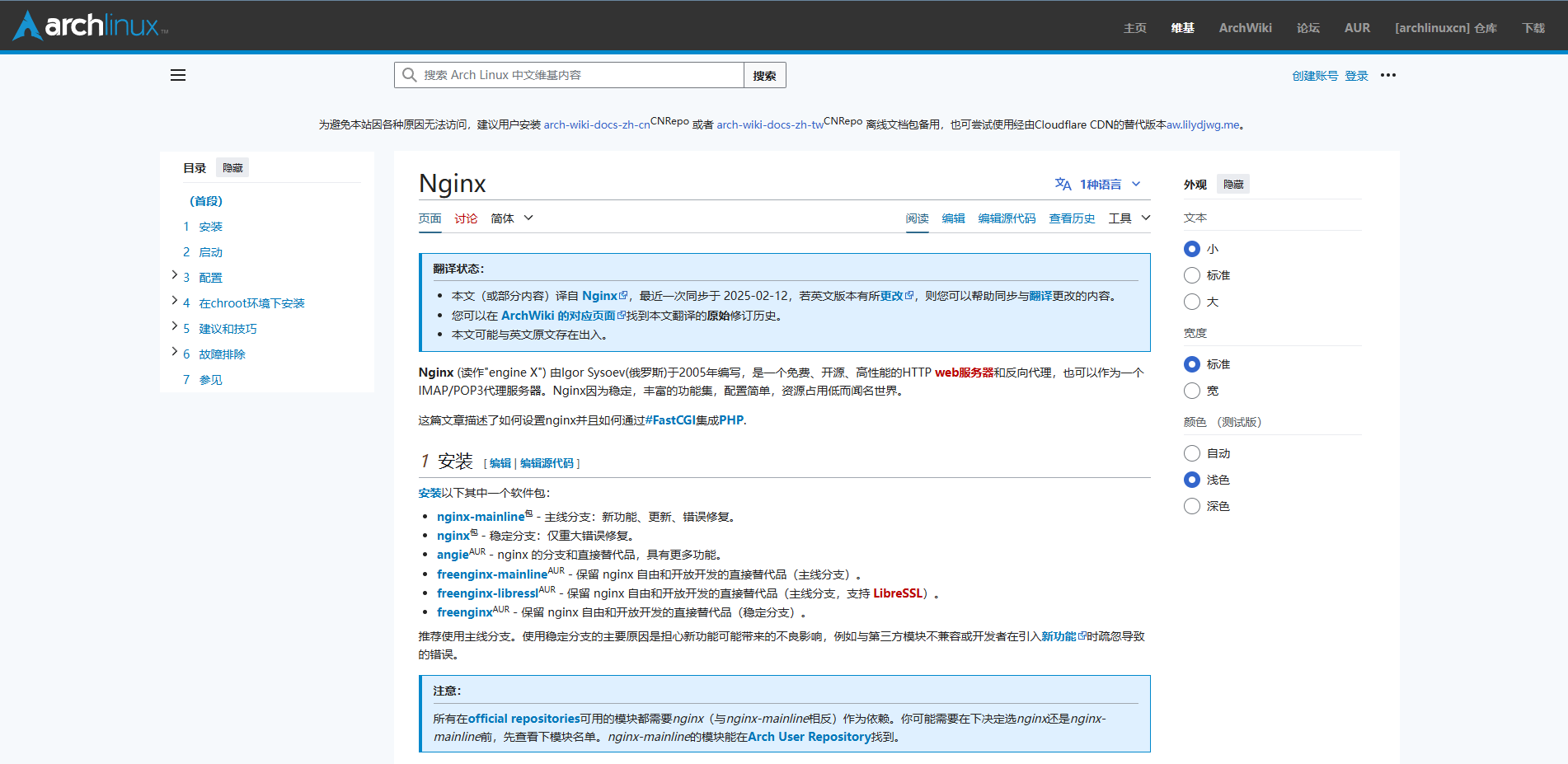1568x764 pixels.
Task: Open the angie AUR package link
Action: coord(453,555)
